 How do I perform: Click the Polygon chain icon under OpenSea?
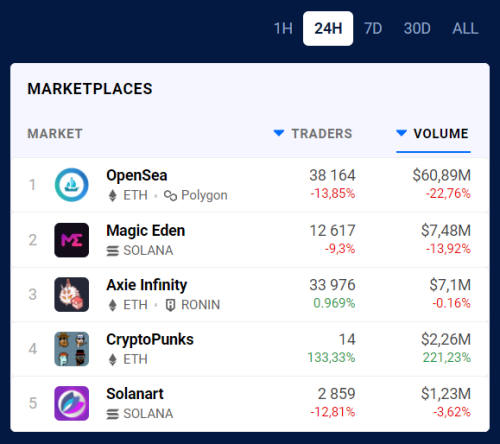tap(170, 196)
